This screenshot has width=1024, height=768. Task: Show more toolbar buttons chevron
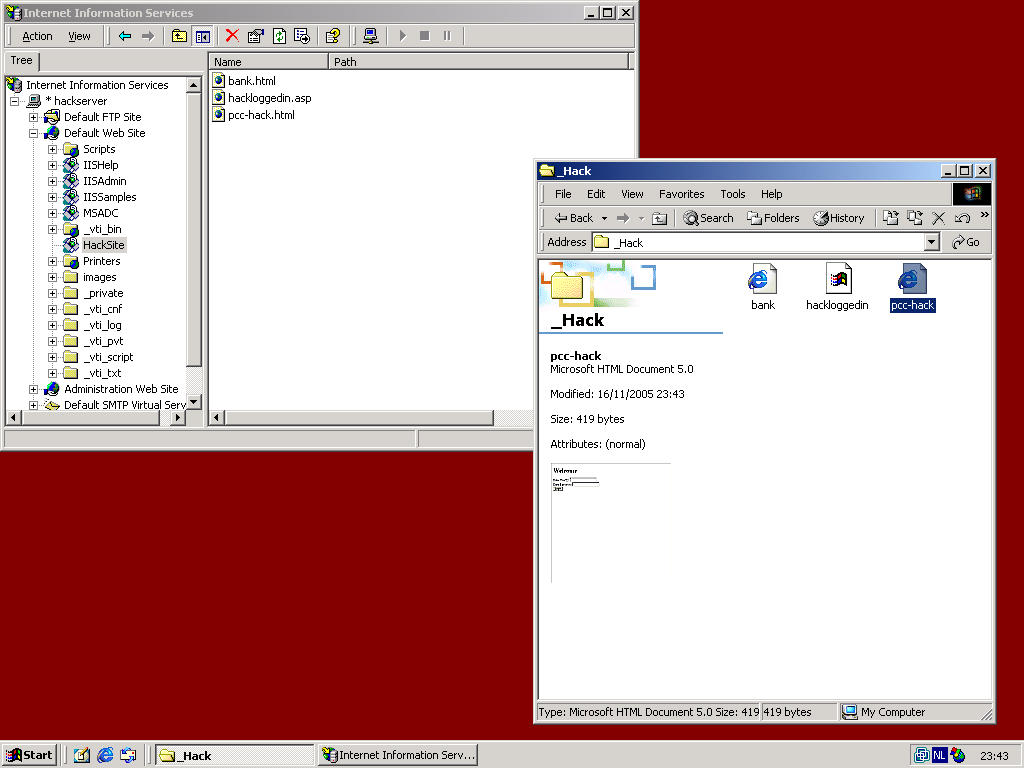984,214
